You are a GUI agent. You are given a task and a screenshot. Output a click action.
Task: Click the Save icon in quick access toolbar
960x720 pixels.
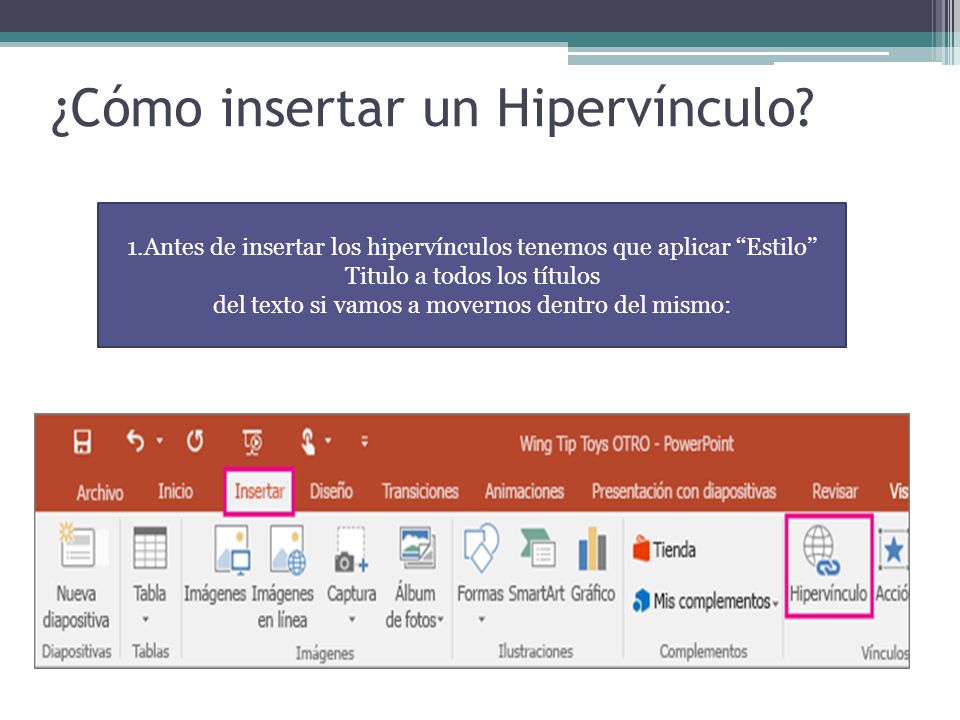(x=83, y=441)
